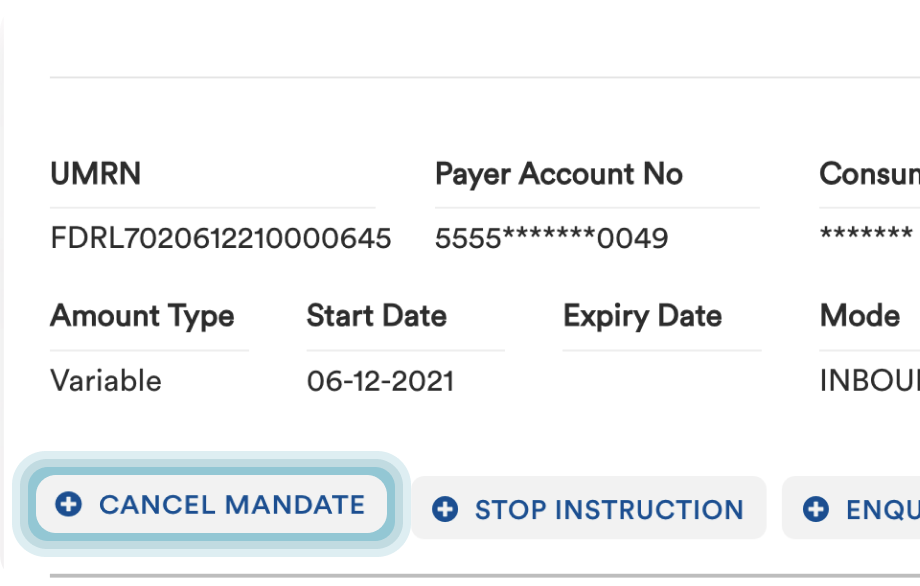
Task: Click the partially visible Consum label
Action: [x=869, y=174]
